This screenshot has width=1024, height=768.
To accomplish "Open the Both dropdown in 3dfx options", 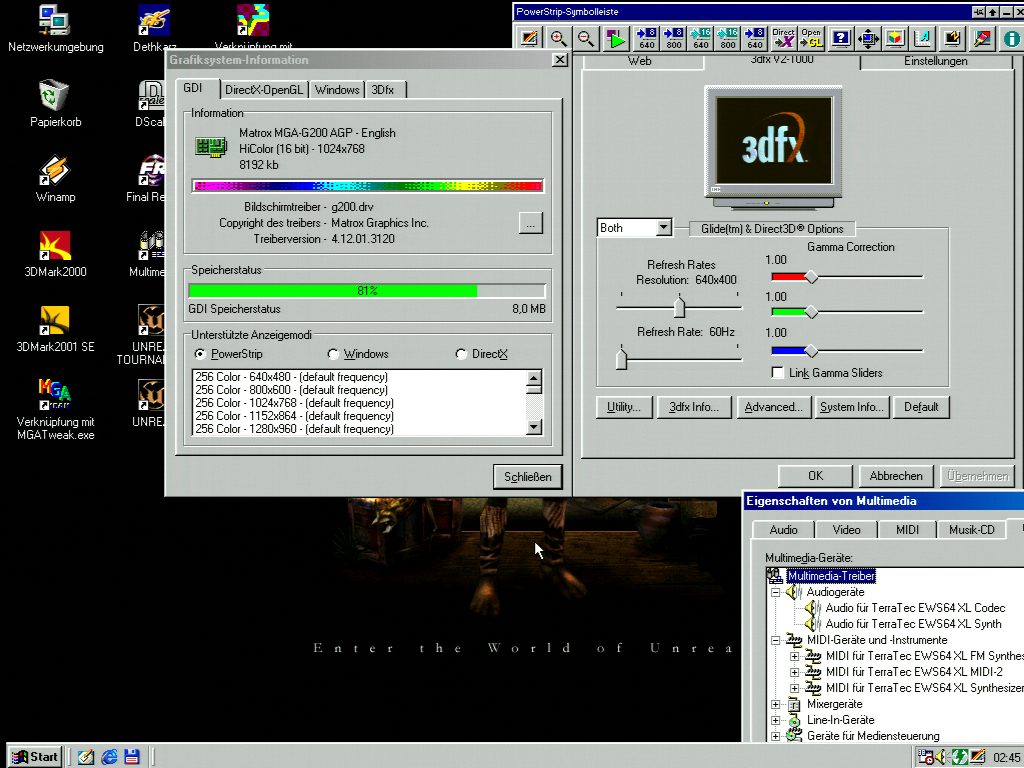I will 663,227.
